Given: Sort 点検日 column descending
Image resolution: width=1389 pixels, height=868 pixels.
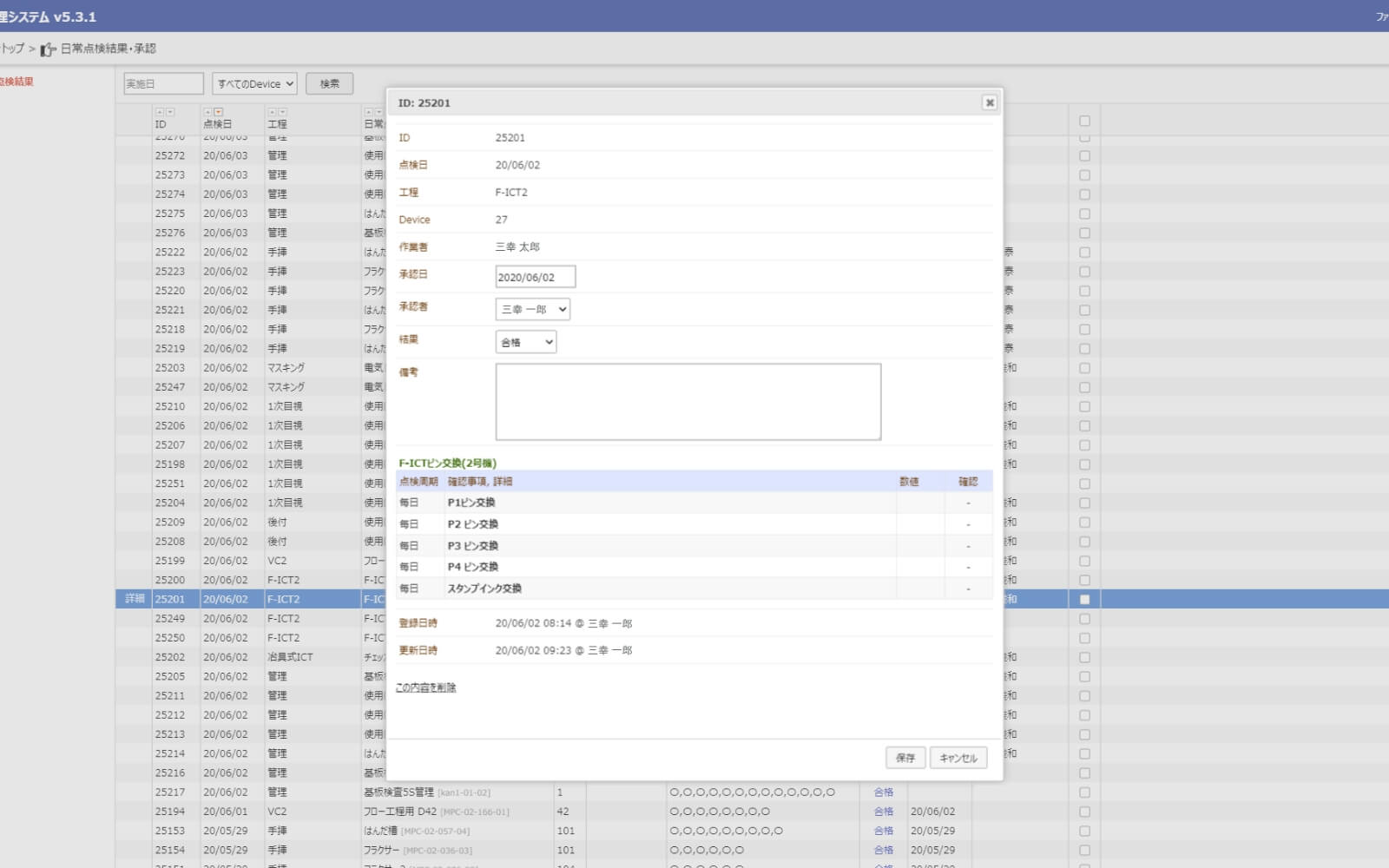Looking at the screenshot, I should (x=219, y=112).
